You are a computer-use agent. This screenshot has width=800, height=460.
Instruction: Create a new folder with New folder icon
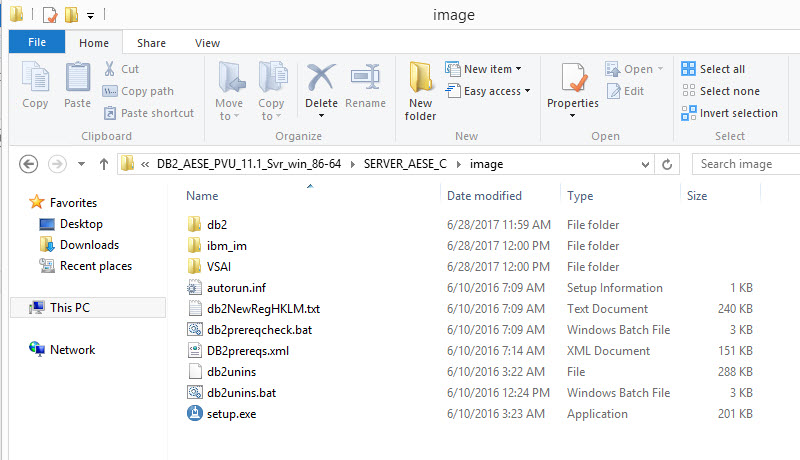click(420, 80)
